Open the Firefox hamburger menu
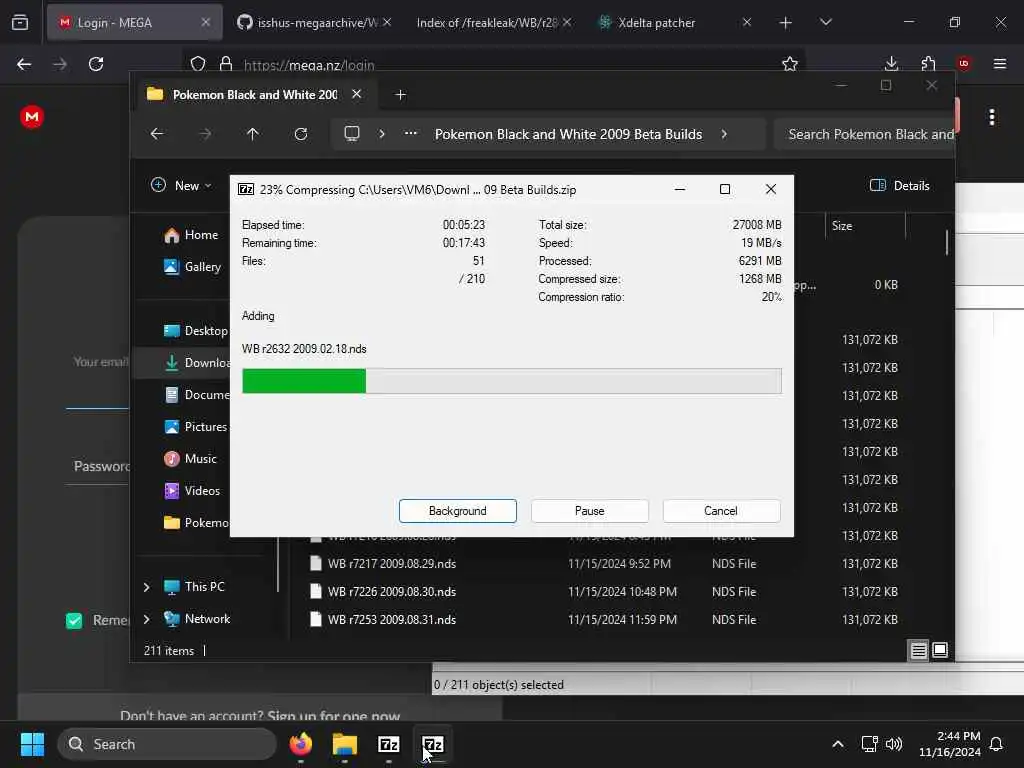 point(1000,64)
